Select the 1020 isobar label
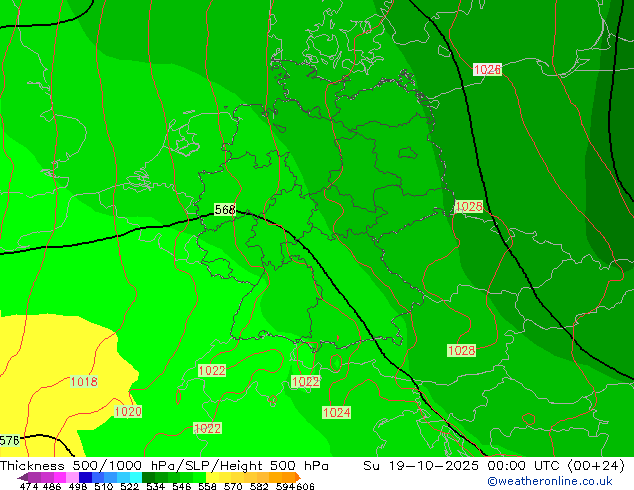 pyautogui.click(x=128, y=412)
